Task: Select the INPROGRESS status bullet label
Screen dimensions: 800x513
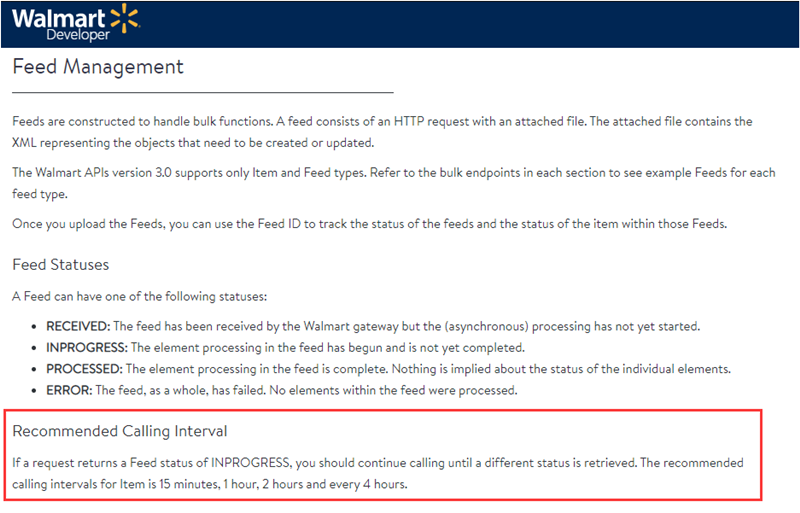Action: click(84, 347)
